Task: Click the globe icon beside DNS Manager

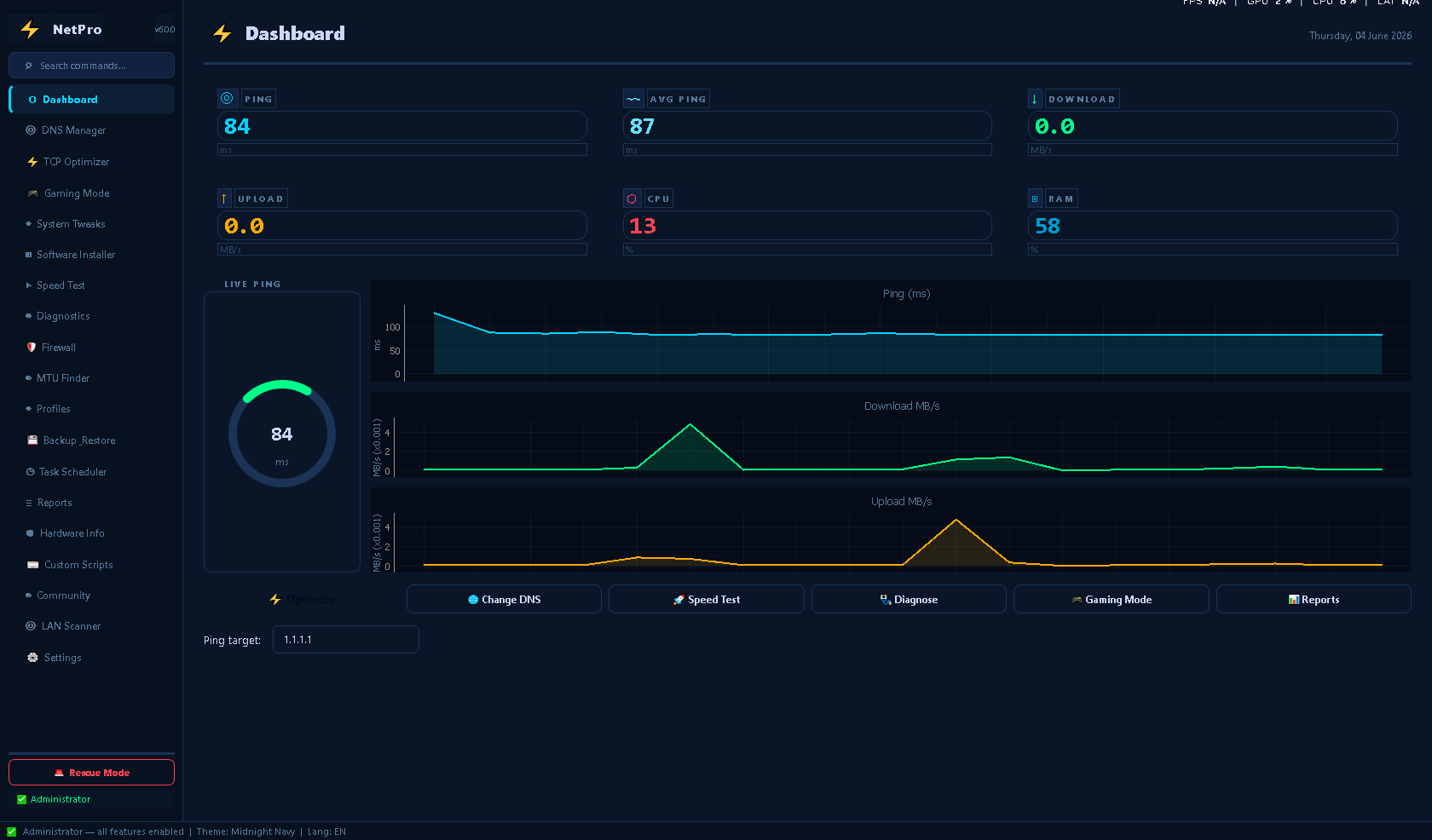Action: coord(31,130)
